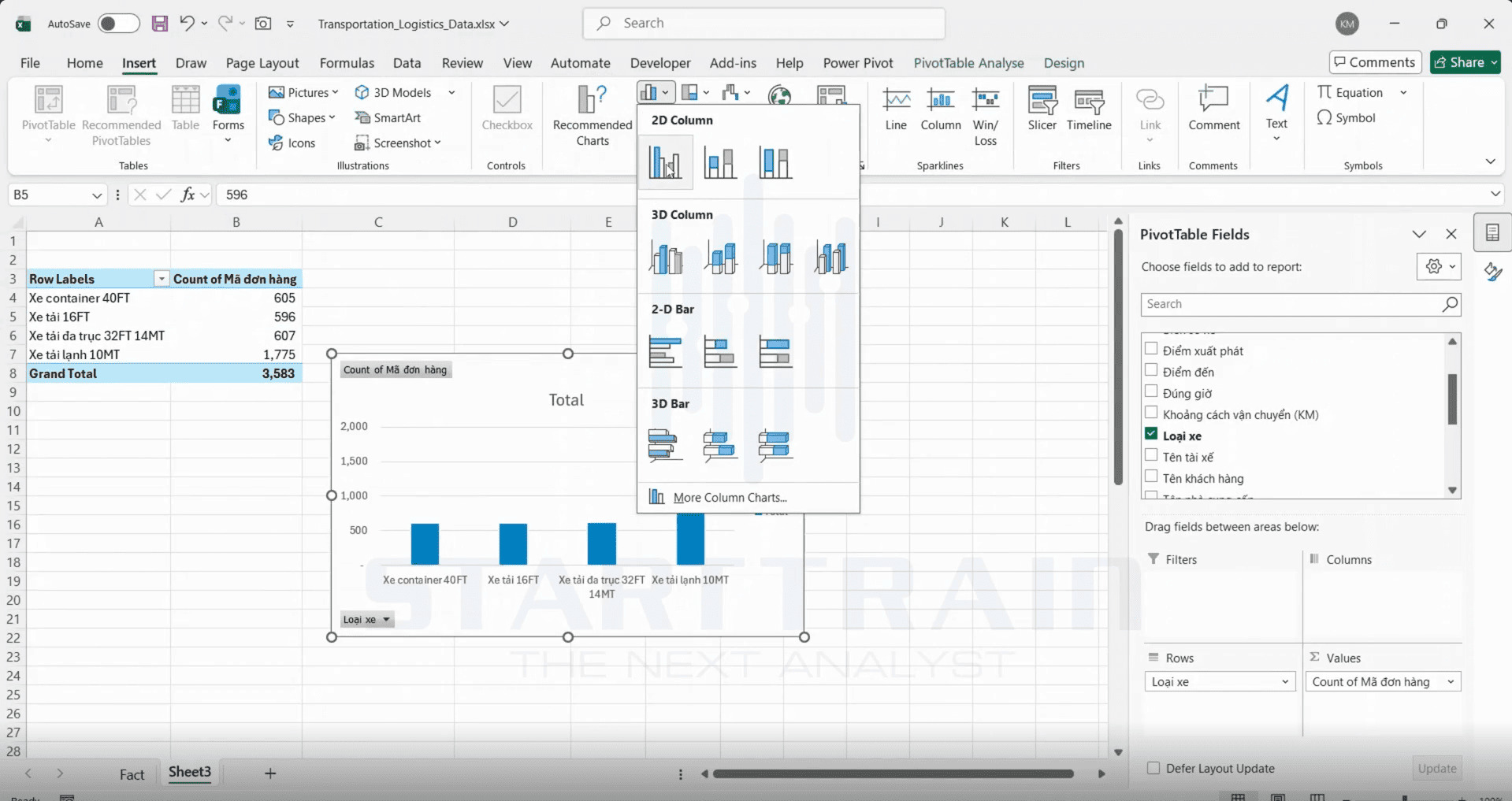The height and width of the screenshot is (801, 1512).
Task: Toggle the AutoSave switch
Action: [118, 24]
